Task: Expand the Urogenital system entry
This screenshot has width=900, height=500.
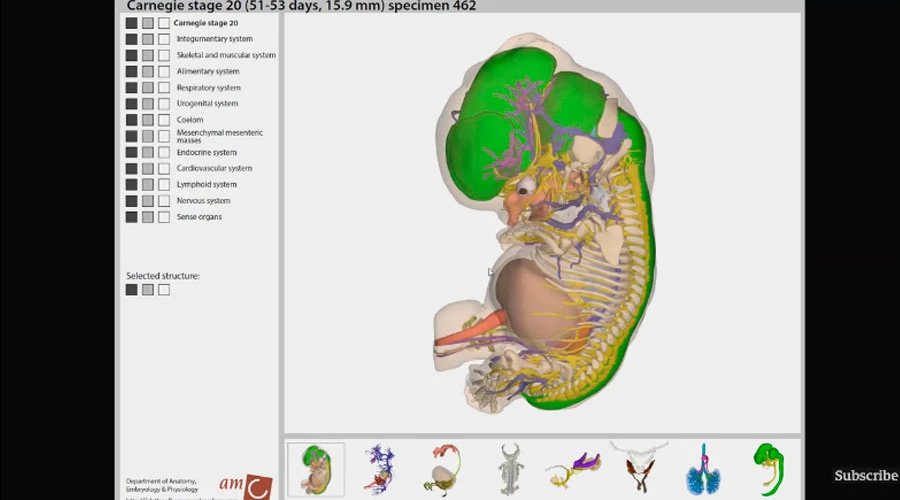Action: click(x=207, y=104)
